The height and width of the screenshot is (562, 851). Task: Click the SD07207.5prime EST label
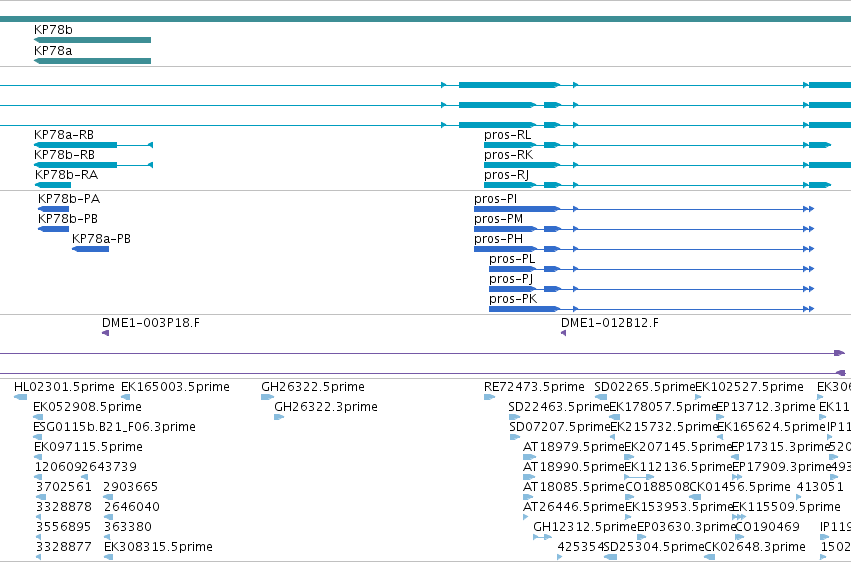560,427
